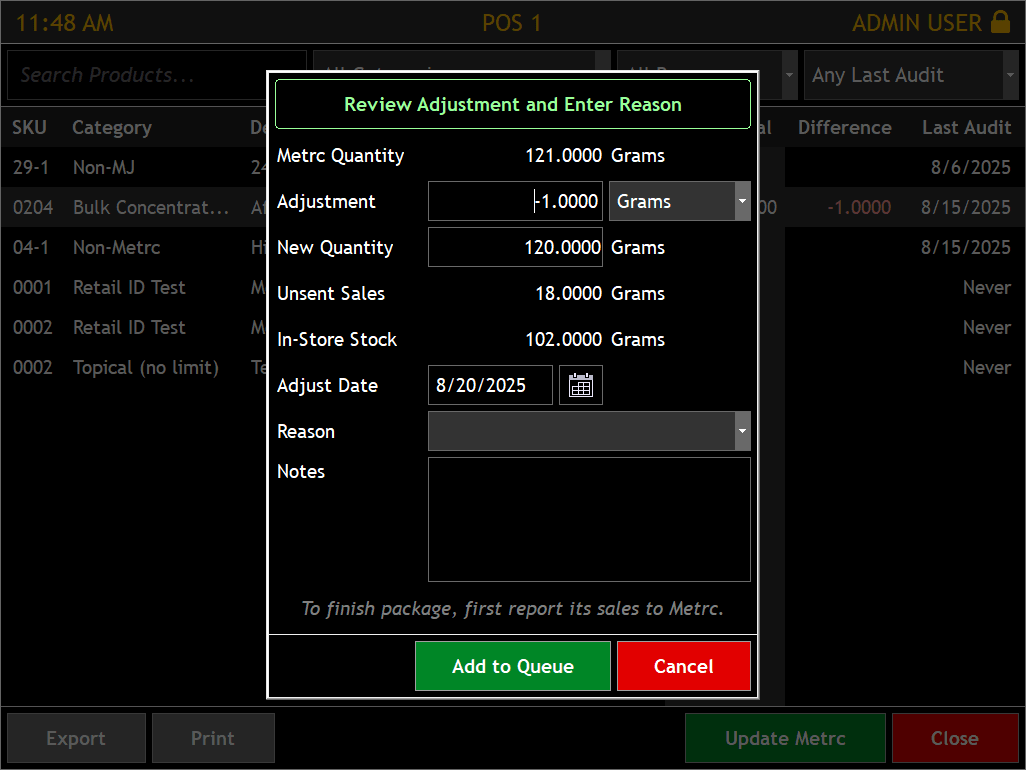Screen dimensions: 1026x770
Task: Click the Adjust Date text field
Action: [x=490, y=385]
